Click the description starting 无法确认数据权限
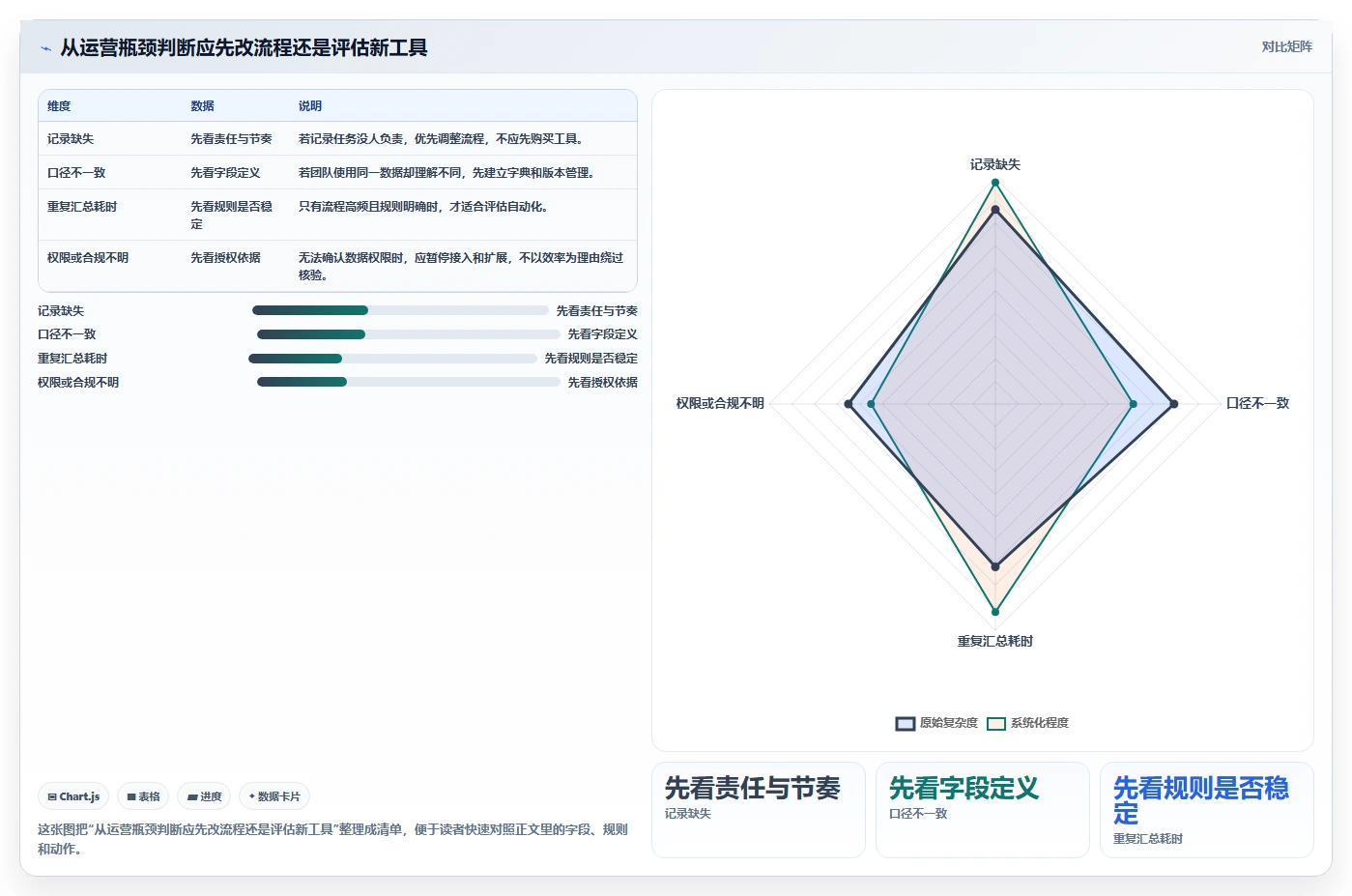The width and height of the screenshot is (1352, 896). click(x=461, y=267)
